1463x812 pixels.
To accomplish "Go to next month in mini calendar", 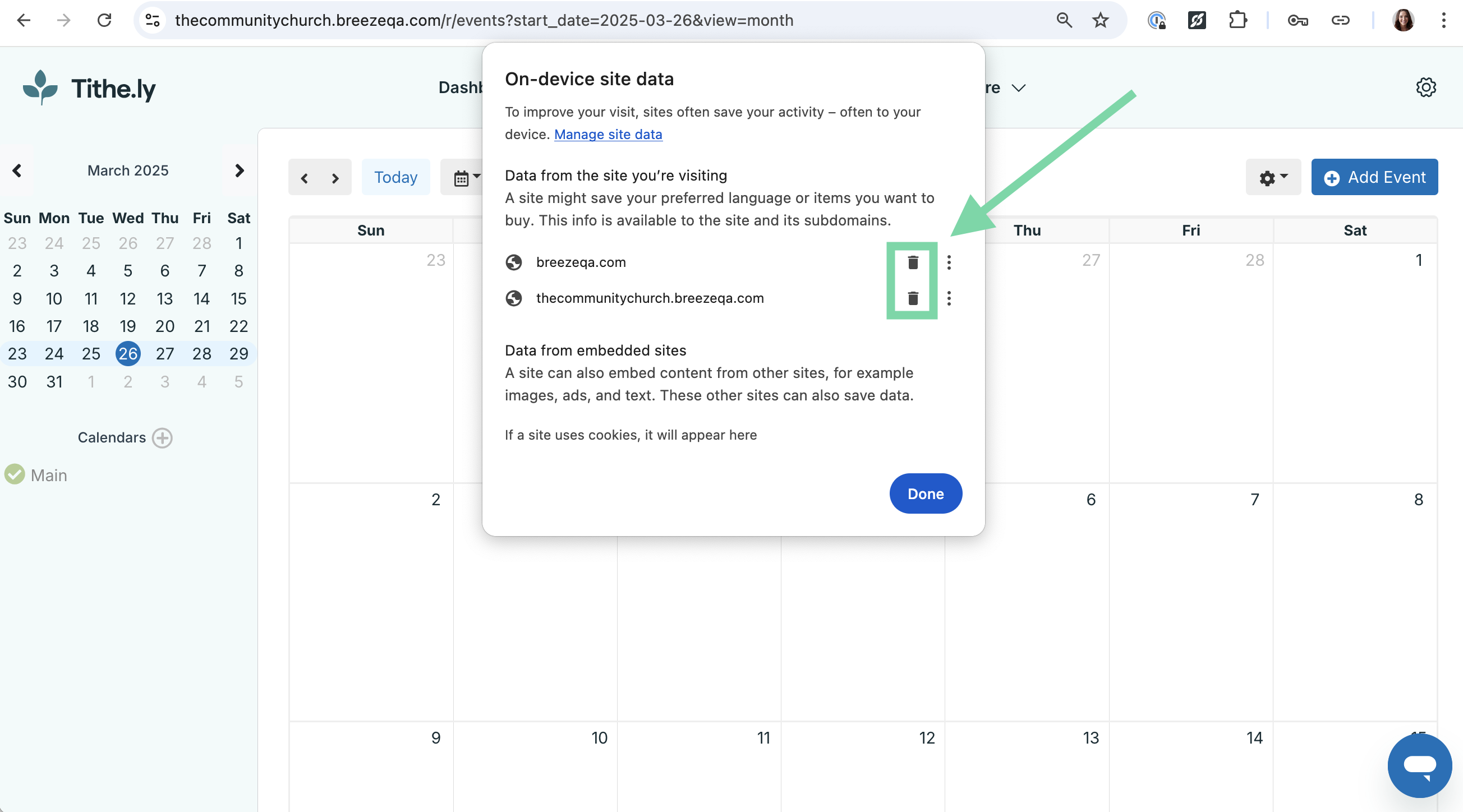I will point(239,170).
